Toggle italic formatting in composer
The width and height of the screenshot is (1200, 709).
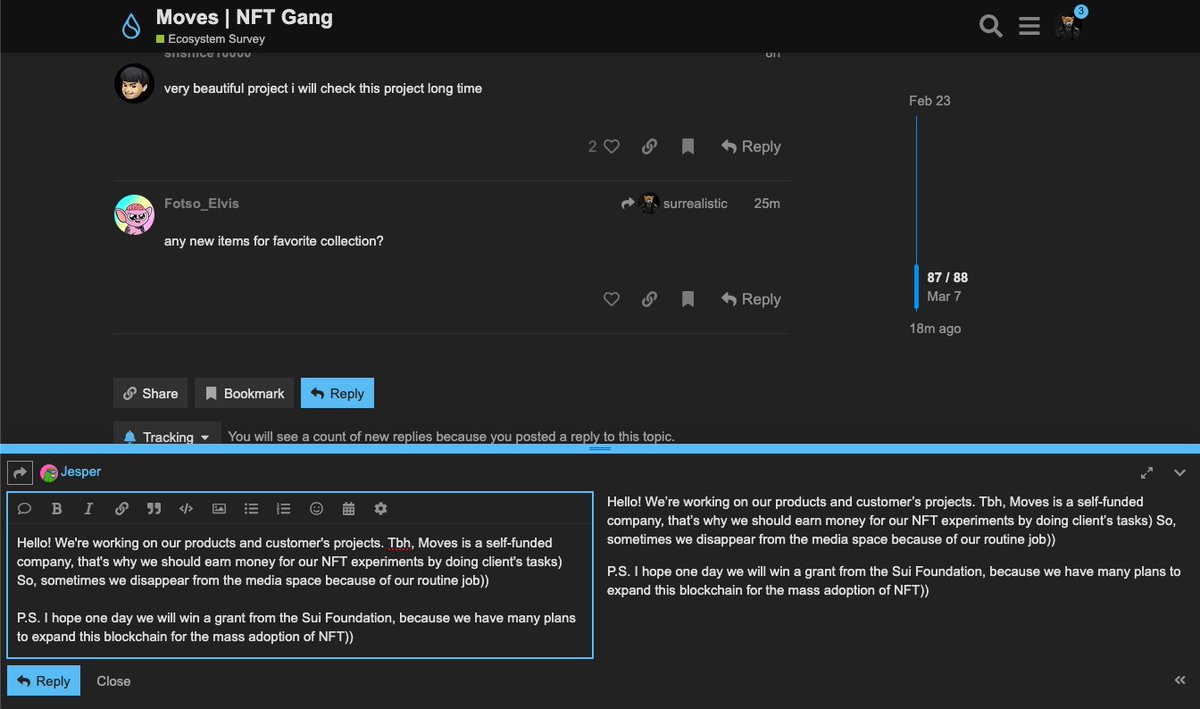click(x=88, y=509)
